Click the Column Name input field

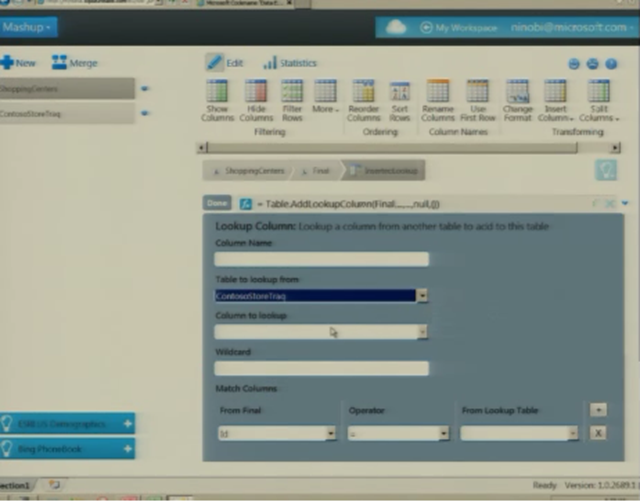pos(322,259)
